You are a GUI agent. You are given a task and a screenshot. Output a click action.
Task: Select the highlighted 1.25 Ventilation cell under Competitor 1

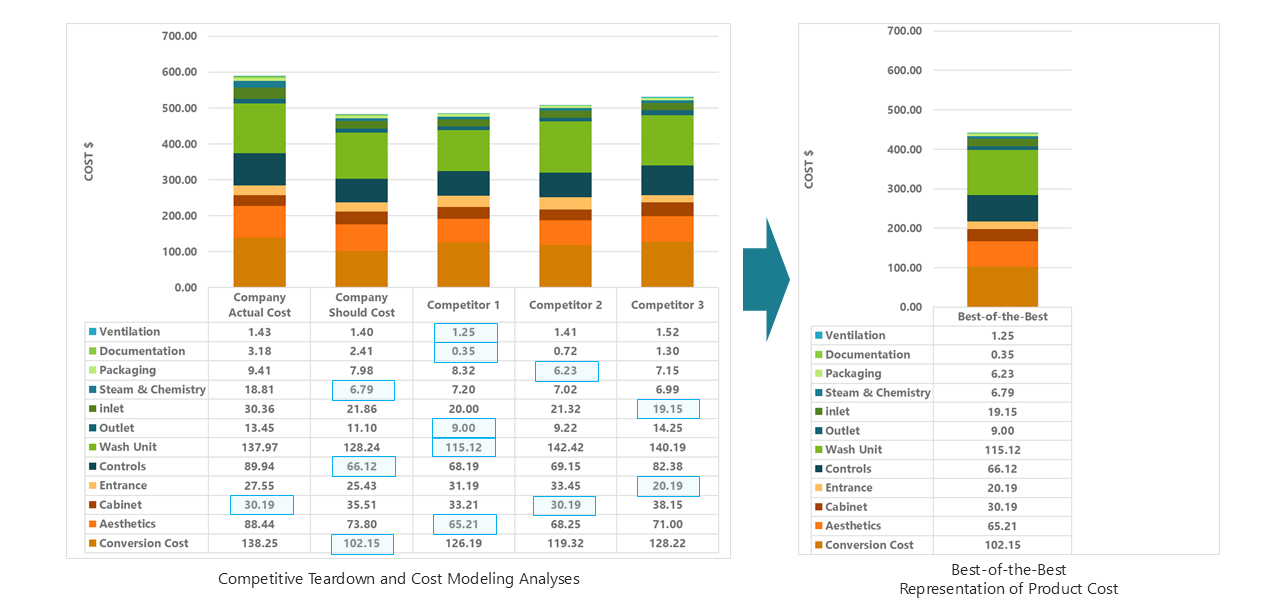pos(464,332)
